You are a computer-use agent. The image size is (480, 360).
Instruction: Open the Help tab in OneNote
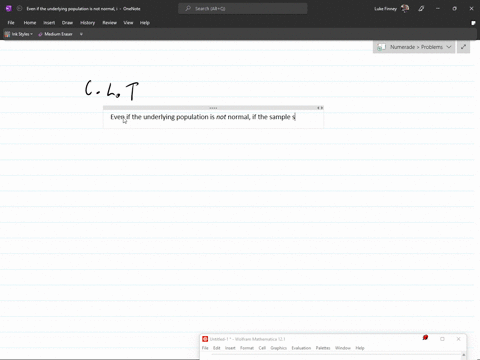pos(145,23)
